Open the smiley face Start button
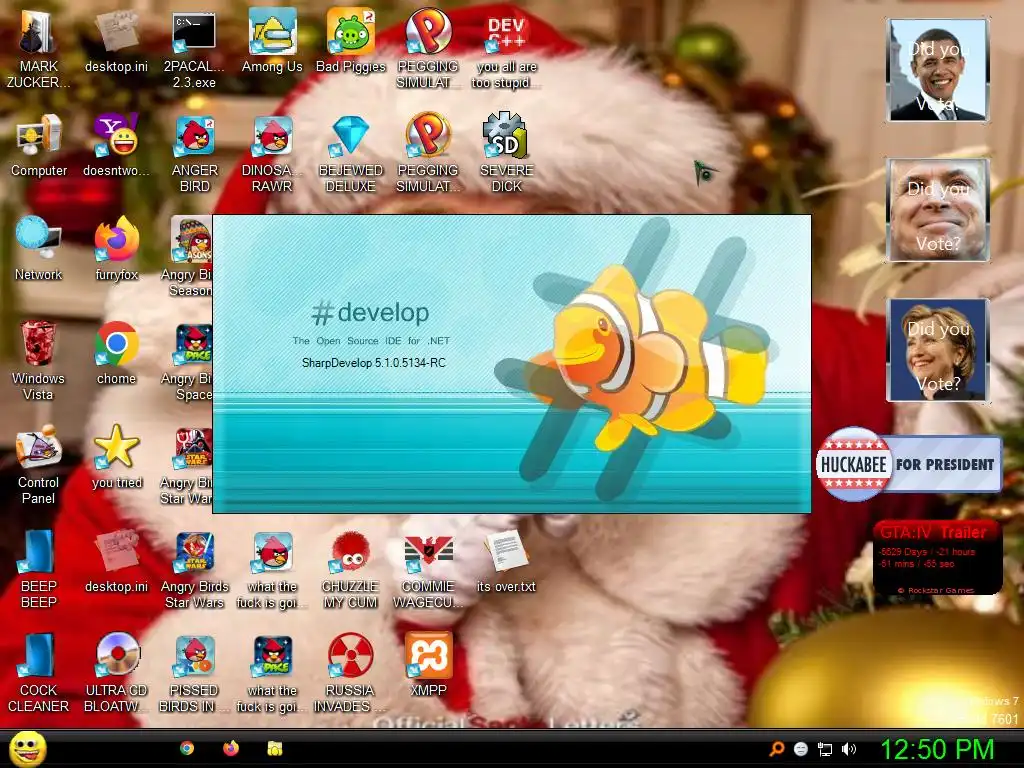 27,748
